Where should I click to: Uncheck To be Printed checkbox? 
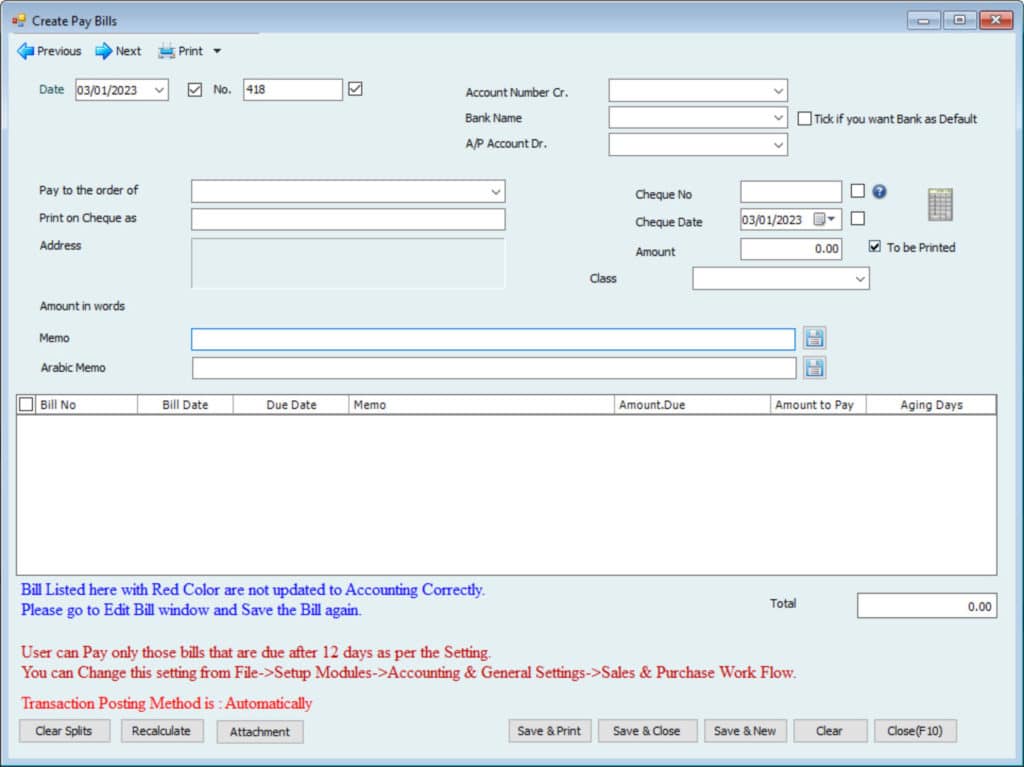click(x=875, y=247)
